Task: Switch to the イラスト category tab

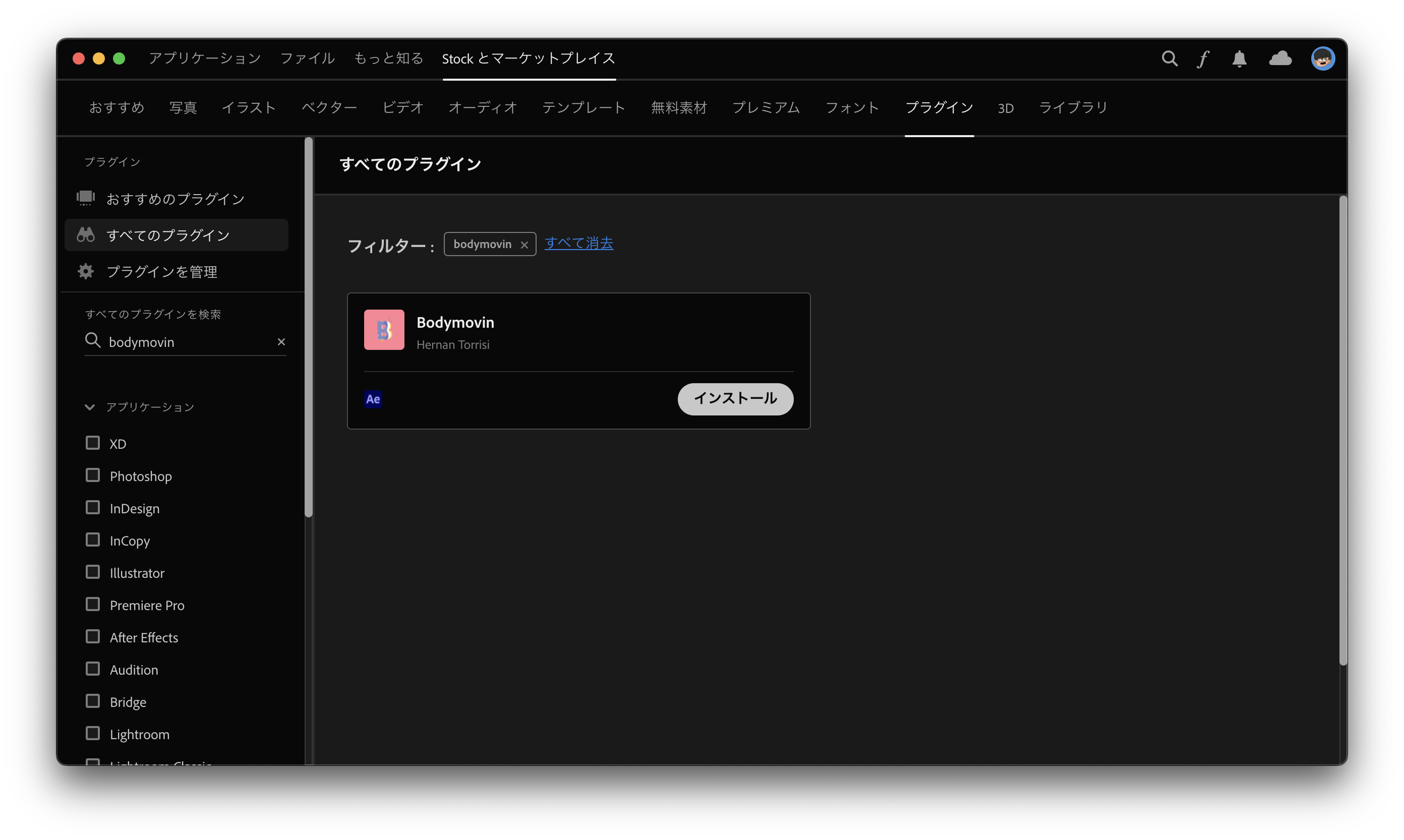Action: [x=249, y=107]
